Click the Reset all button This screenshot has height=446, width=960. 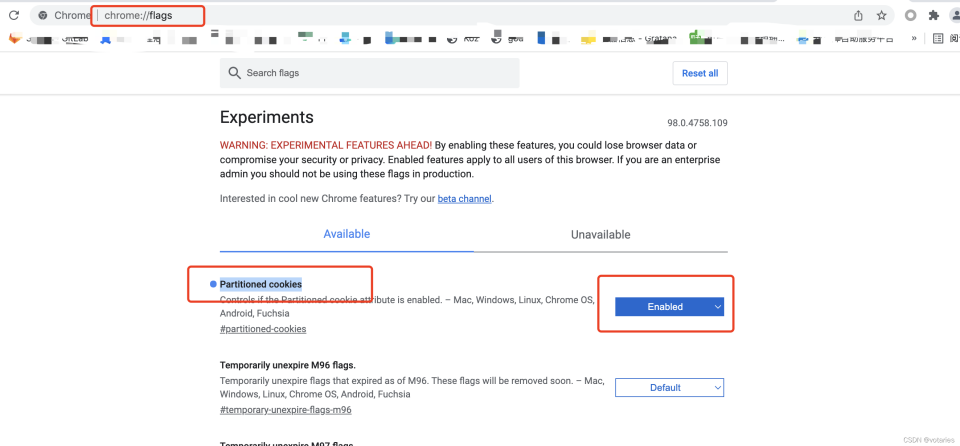699,73
